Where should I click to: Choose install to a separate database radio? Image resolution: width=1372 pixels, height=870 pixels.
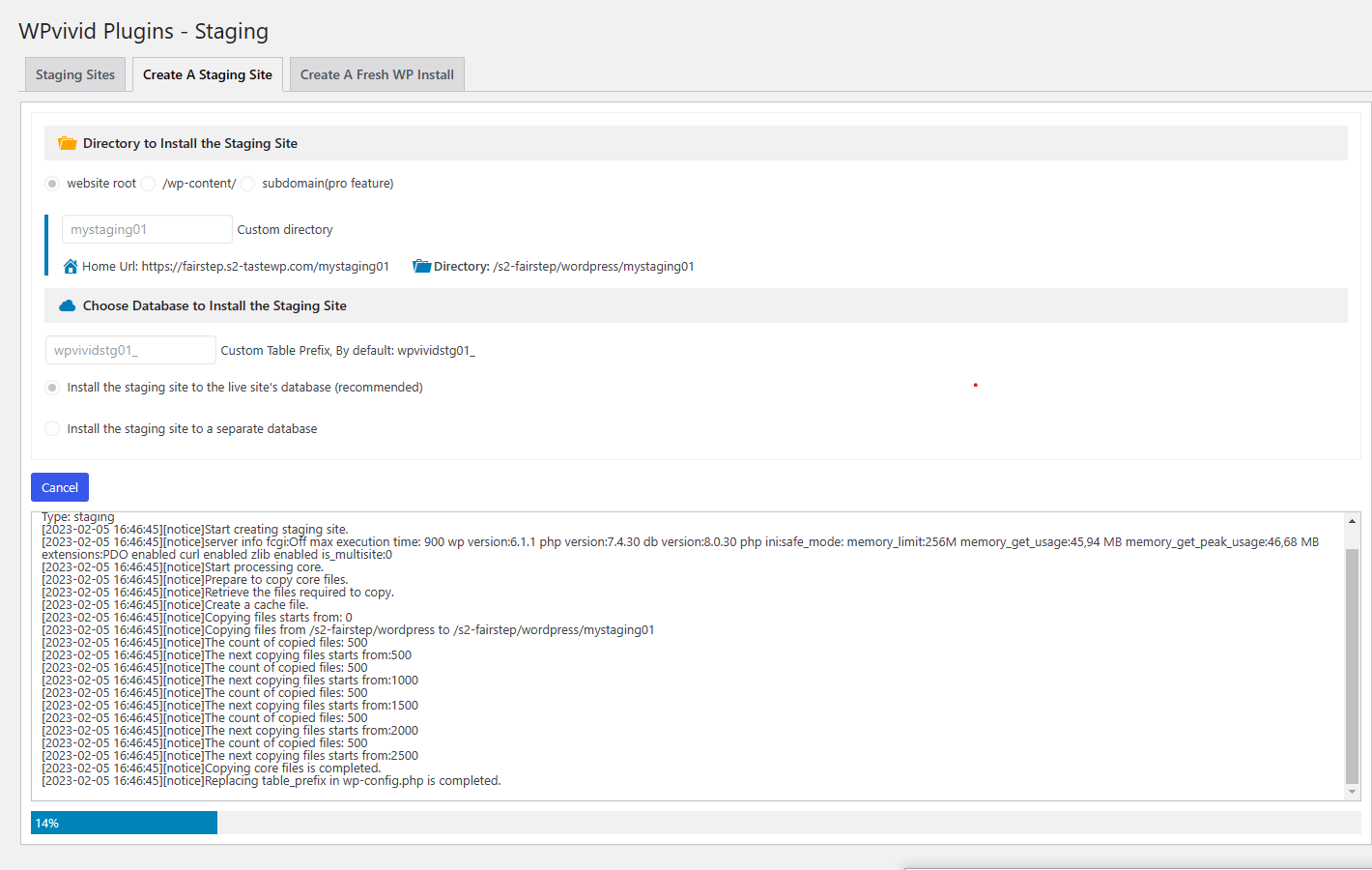[x=52, y=429]
